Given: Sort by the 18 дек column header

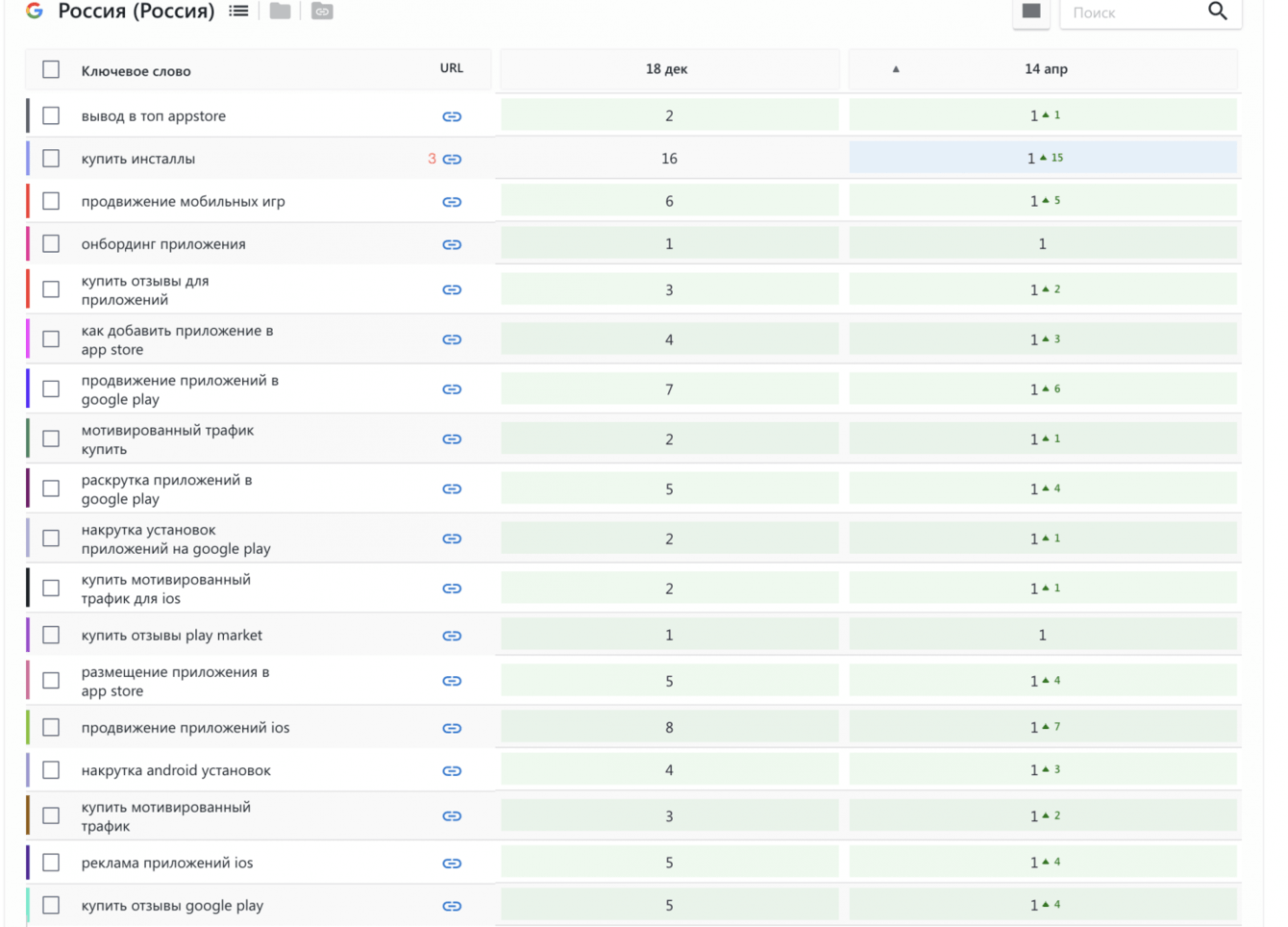Looking at the screenshot, I should 667,69.
